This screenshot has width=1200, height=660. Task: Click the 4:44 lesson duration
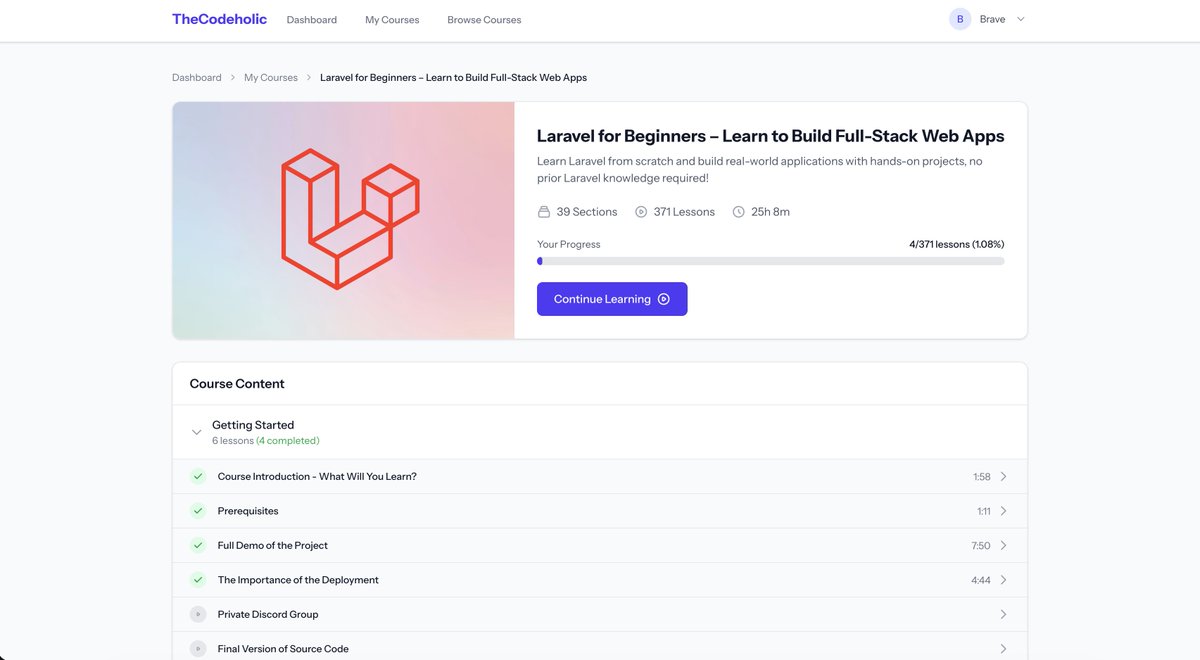click(x=981, y=580)
